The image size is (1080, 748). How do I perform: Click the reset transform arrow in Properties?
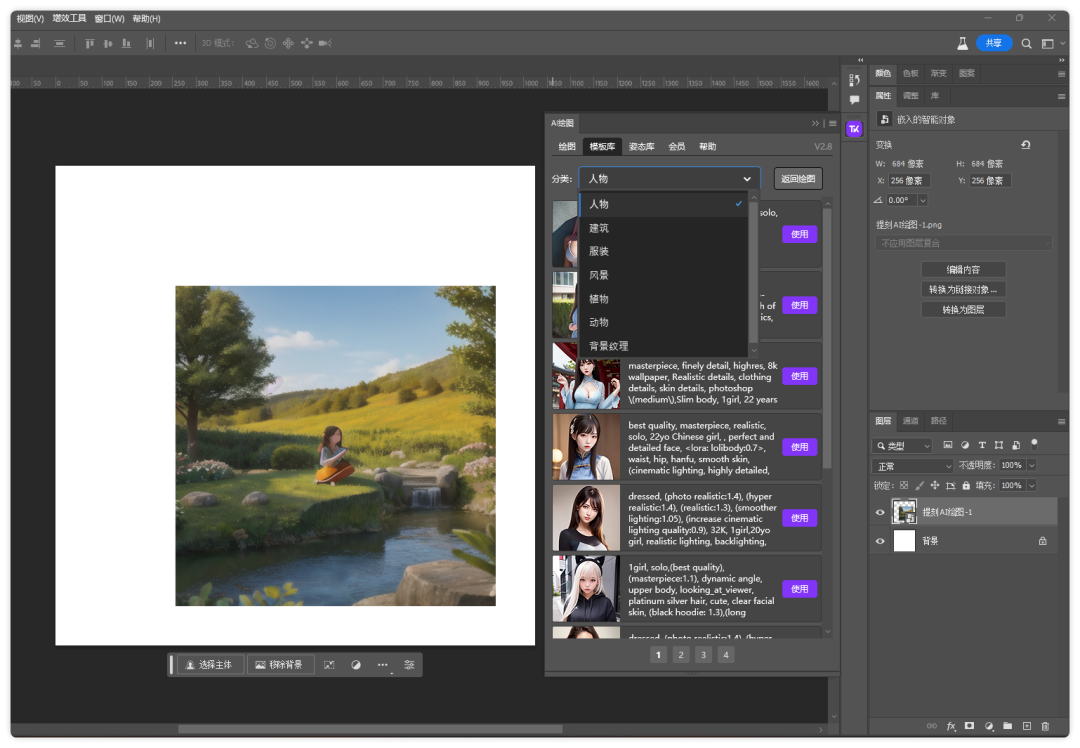(1025, 145)
